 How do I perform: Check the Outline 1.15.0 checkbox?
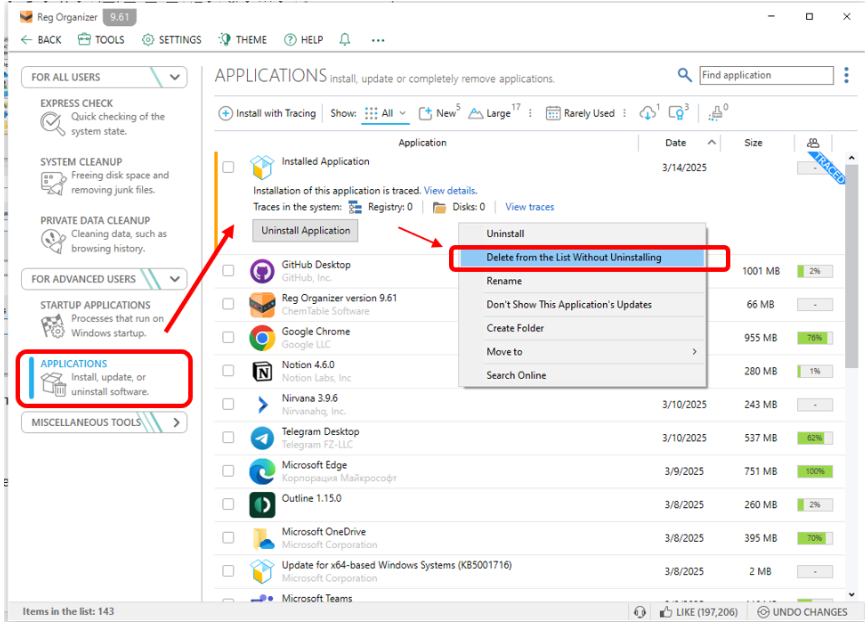coord(228,505)
